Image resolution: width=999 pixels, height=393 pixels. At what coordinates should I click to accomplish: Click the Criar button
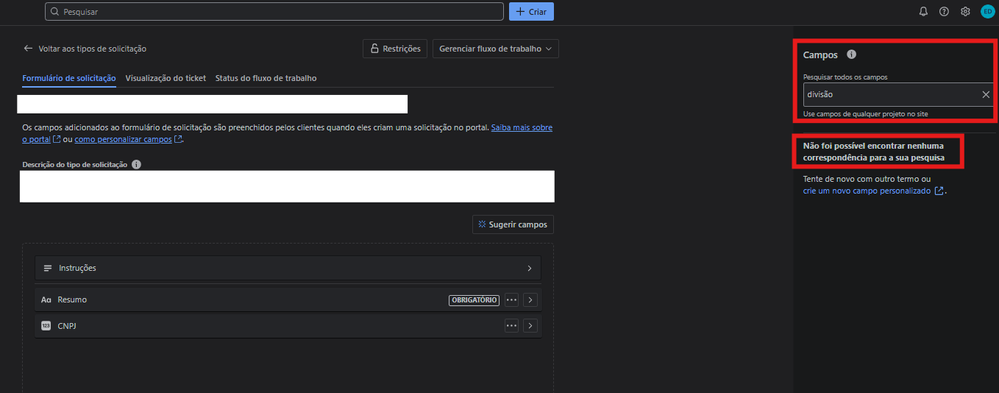(531, 11)
